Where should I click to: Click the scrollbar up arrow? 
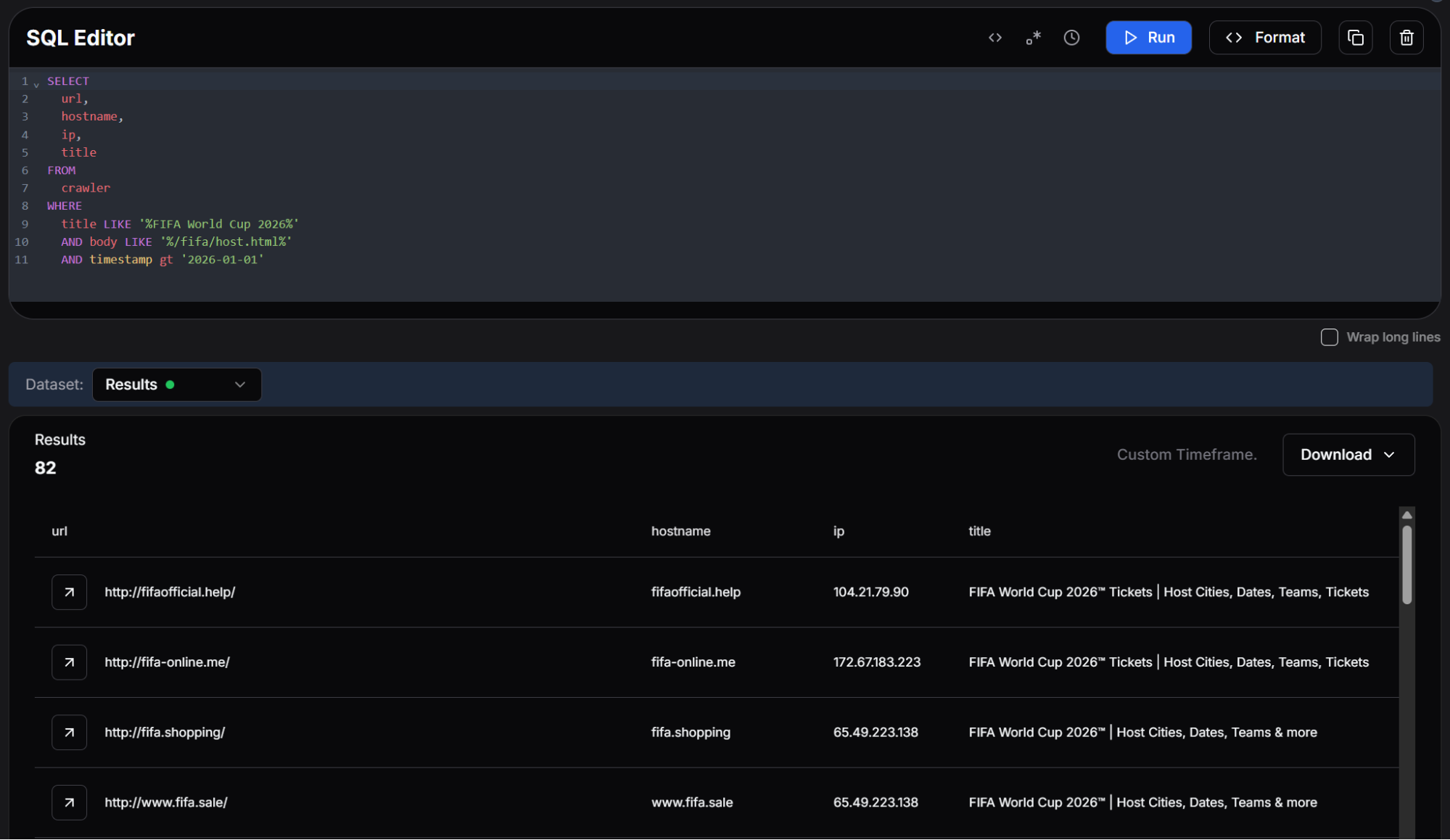tap(1406, 515)
